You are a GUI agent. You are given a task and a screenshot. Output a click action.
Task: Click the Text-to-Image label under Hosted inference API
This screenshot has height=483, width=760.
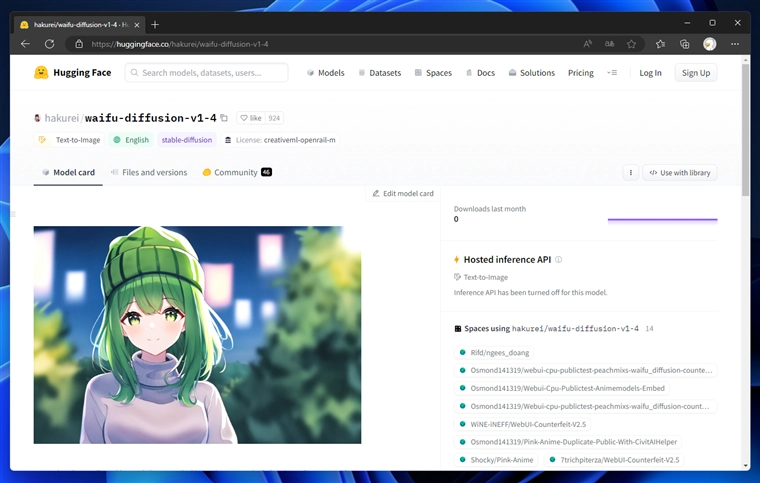coord(481,277)
